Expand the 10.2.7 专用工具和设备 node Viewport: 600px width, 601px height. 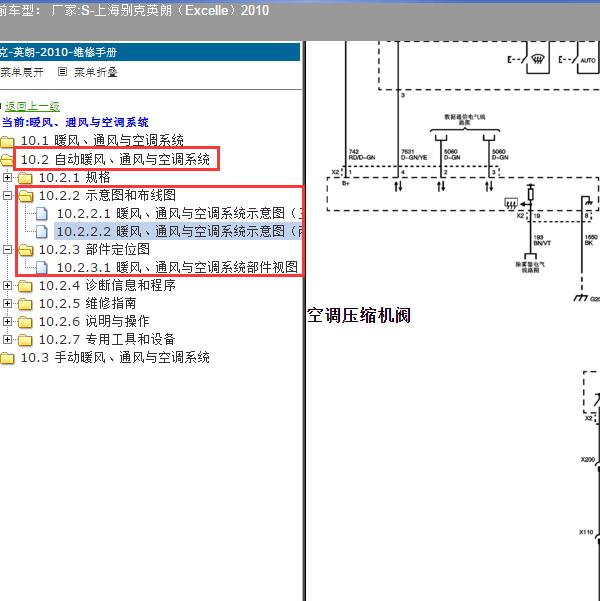tap(7, 340)
